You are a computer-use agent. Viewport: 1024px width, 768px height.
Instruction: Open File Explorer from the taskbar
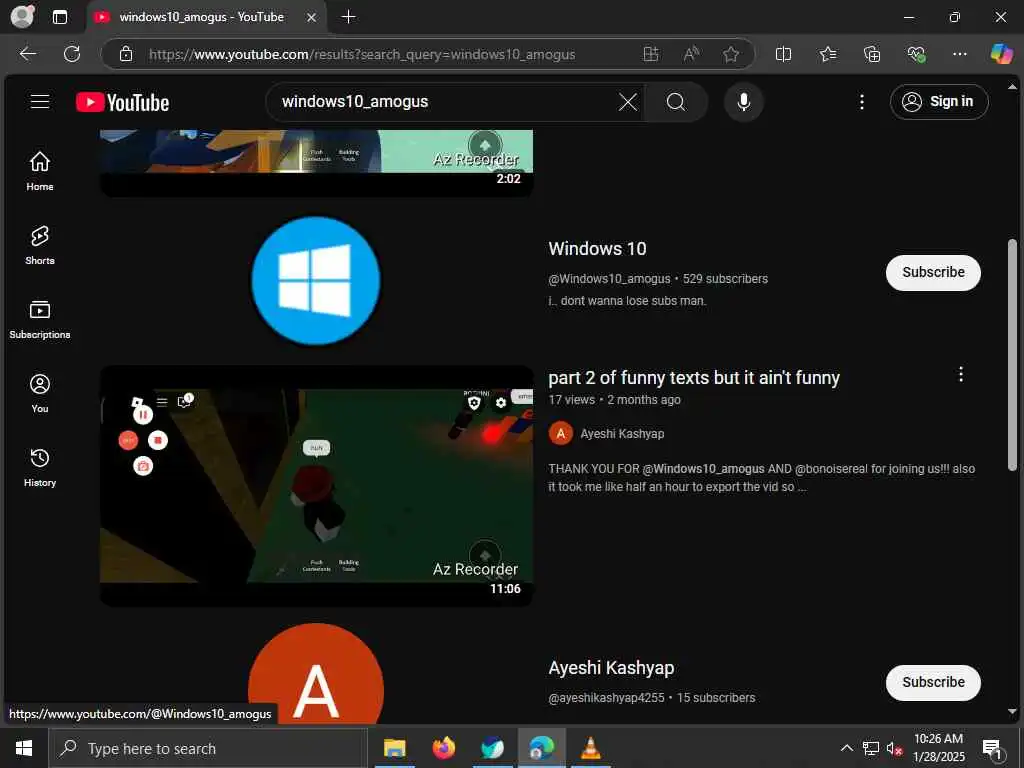pos(394,748)
